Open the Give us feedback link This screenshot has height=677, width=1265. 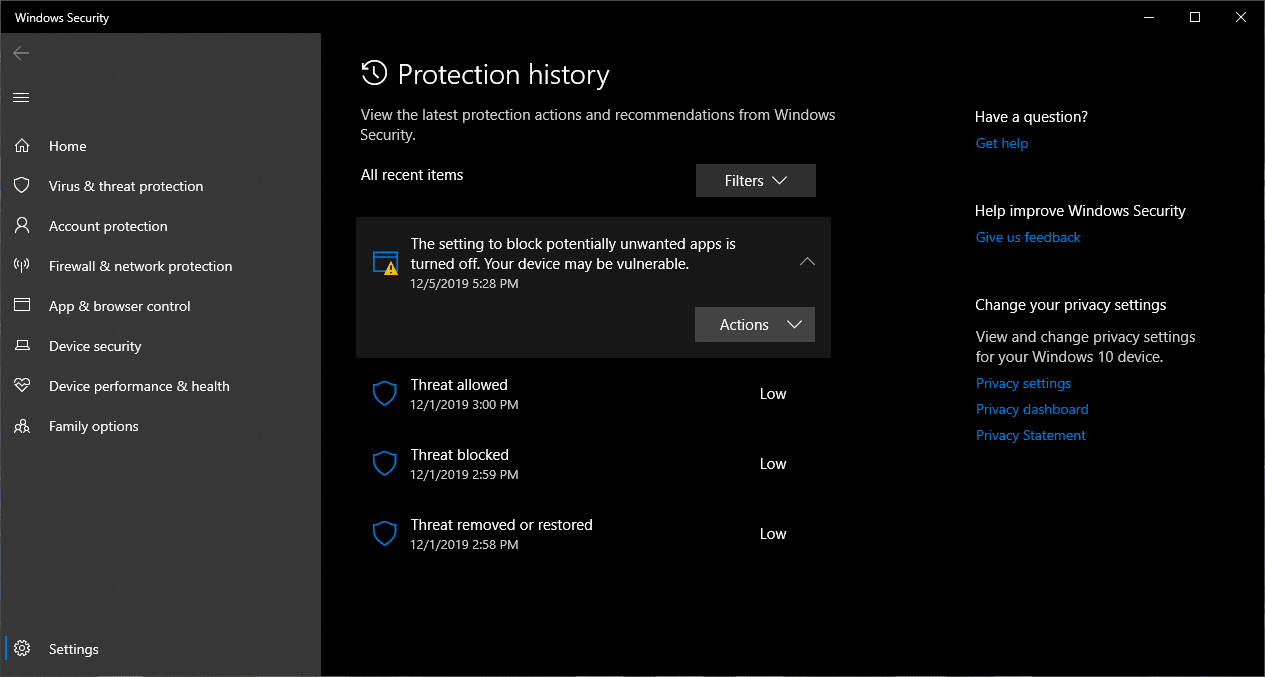1028,237
